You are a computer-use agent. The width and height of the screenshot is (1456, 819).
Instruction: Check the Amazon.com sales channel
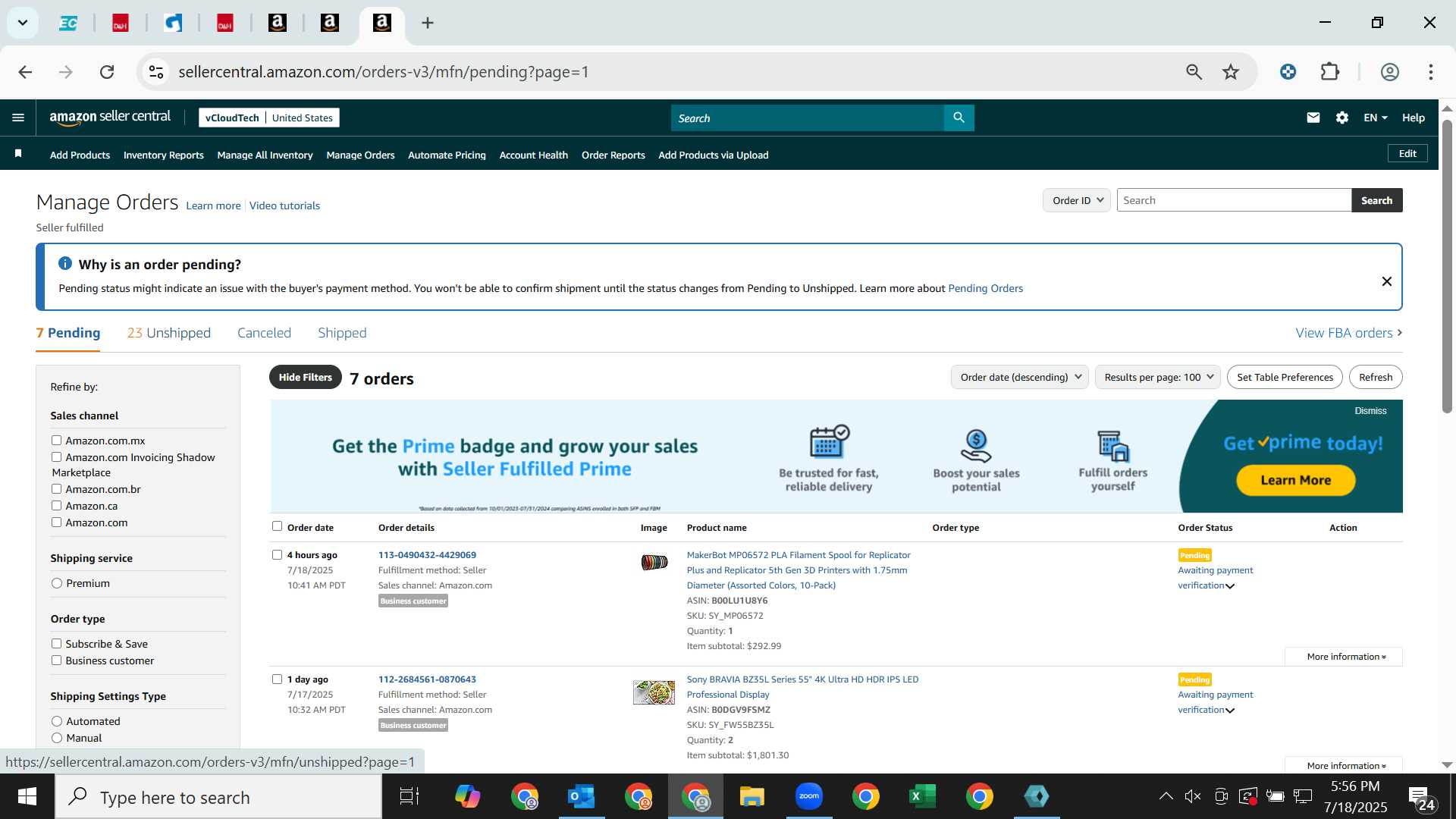56,522
